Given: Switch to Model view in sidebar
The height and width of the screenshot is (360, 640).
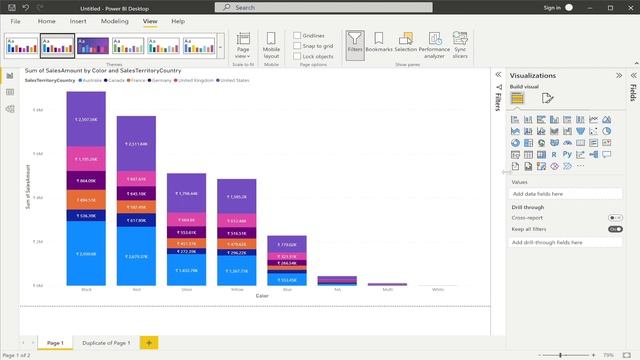Looking at the screenshot, I should (x=10, y=109).
